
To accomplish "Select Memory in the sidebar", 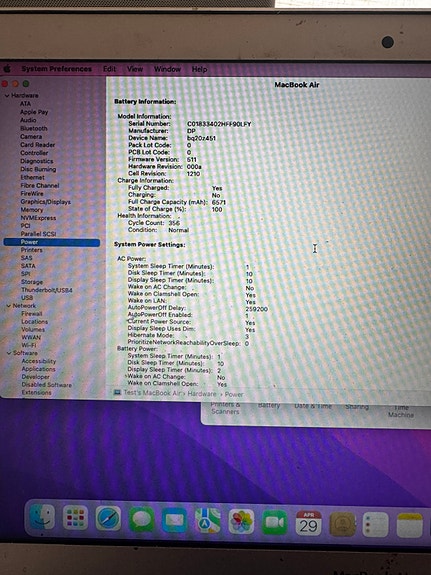I will point(32,210).
